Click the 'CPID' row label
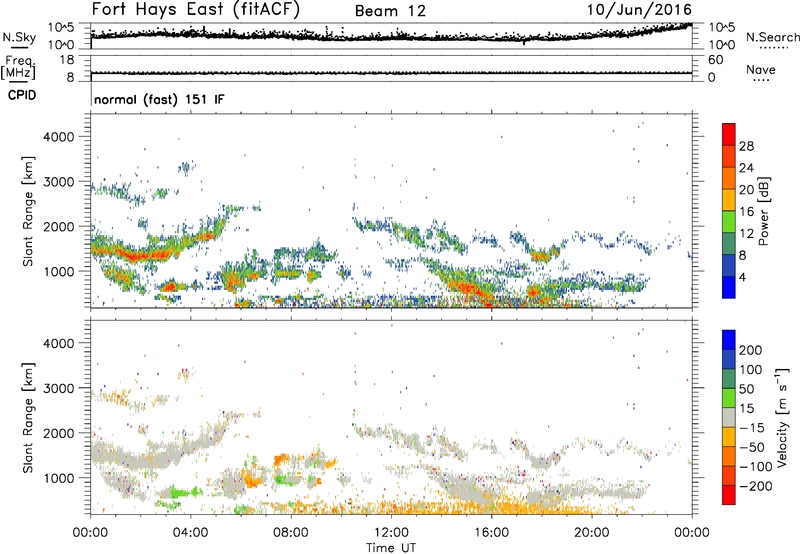Viewport: 800px width, 554px height. pyautogui.click(x=22, y=95)
